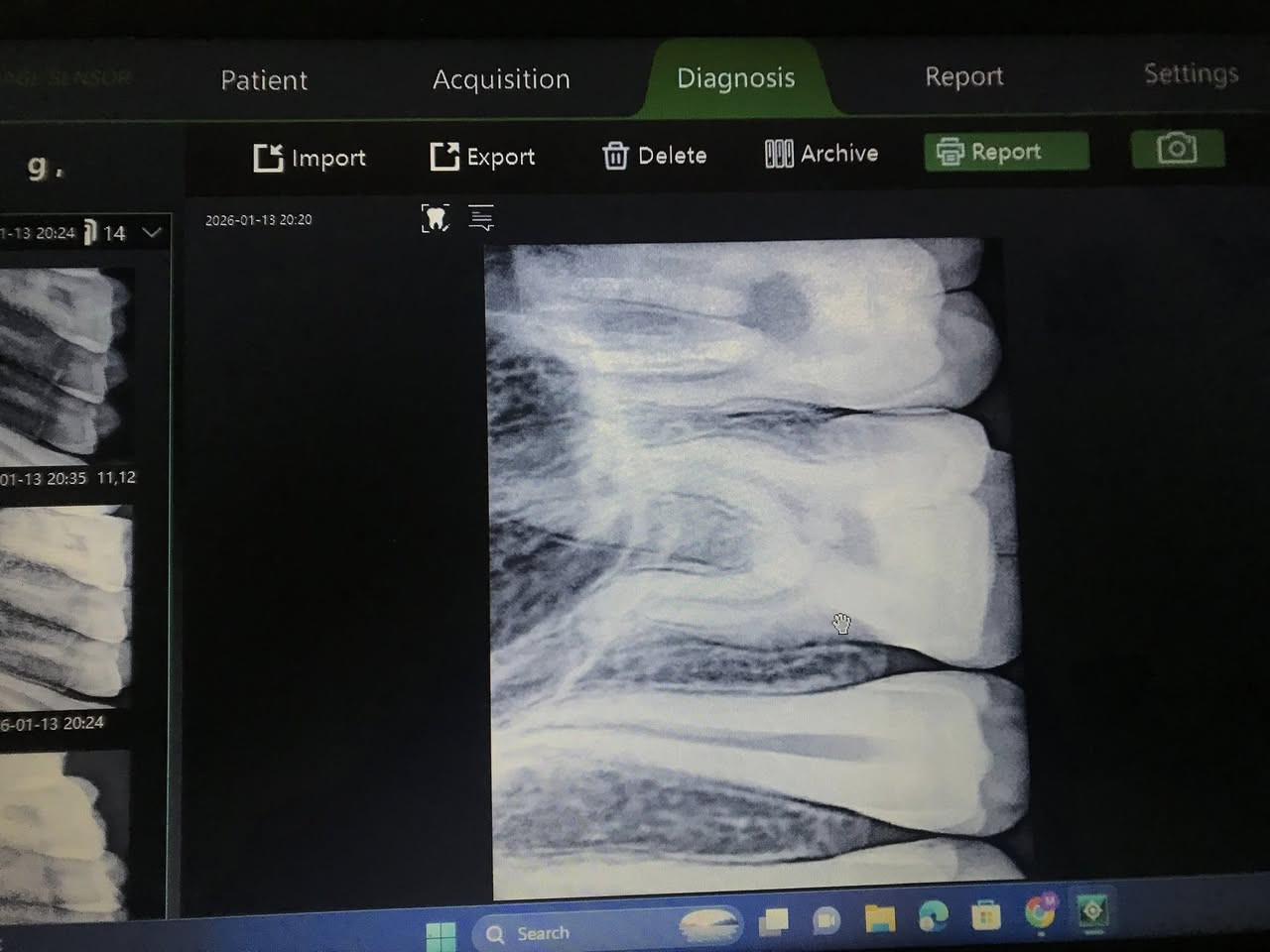This screenshot has width=1270, height=952.
Task: Click the Import toolbar button
Action: (x=310, y=158)
